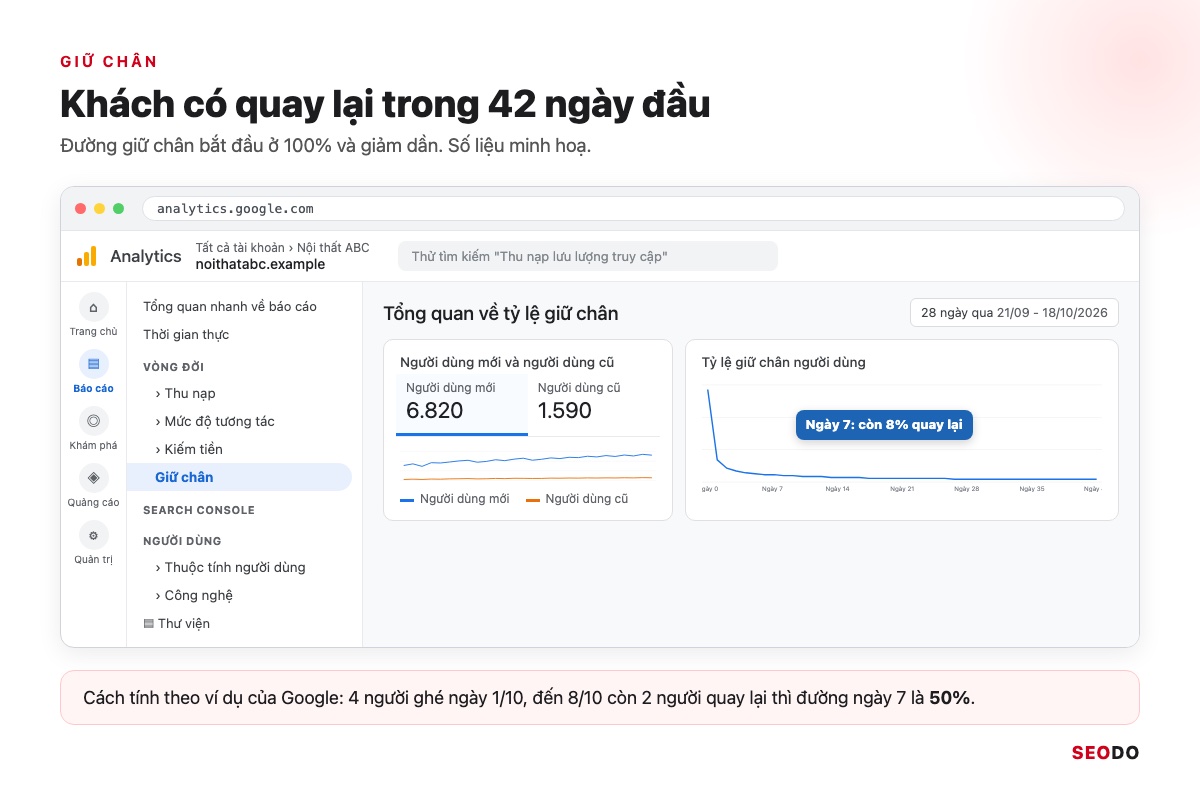Click the SEODO brand logo
Viewport: 1200px width, 785px height.
1105,753
